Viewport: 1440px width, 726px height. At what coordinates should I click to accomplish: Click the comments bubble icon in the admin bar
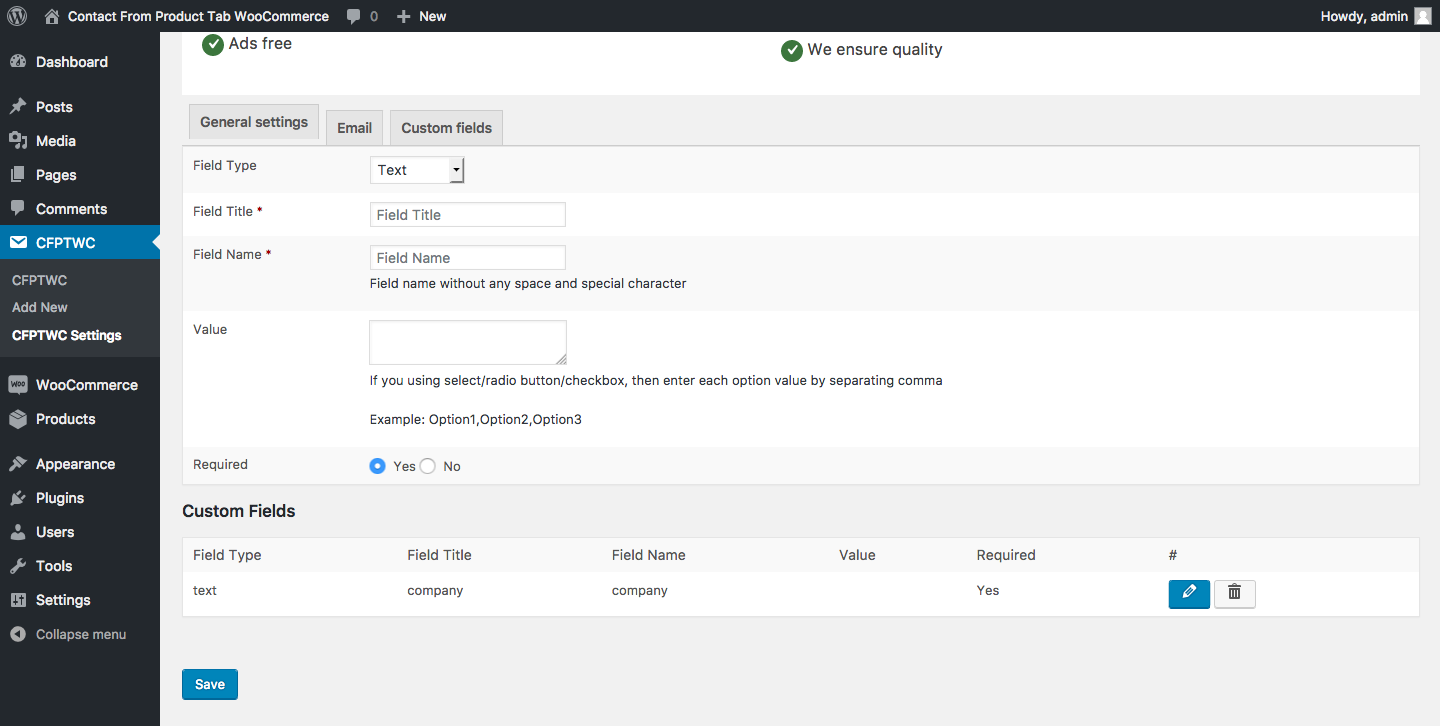click(x=354, y=17)
